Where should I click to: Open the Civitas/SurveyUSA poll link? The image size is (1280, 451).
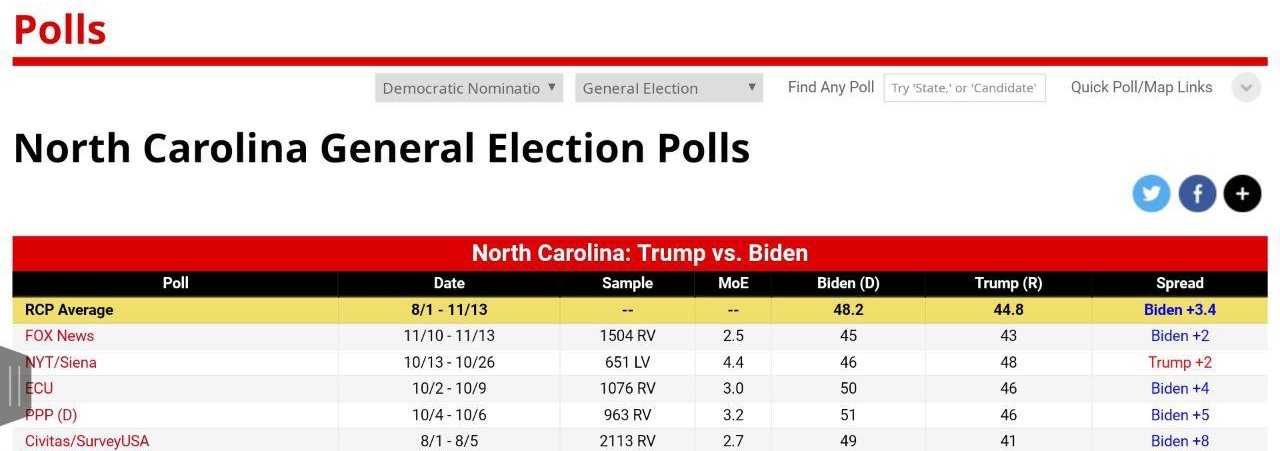tap(87, 441)
